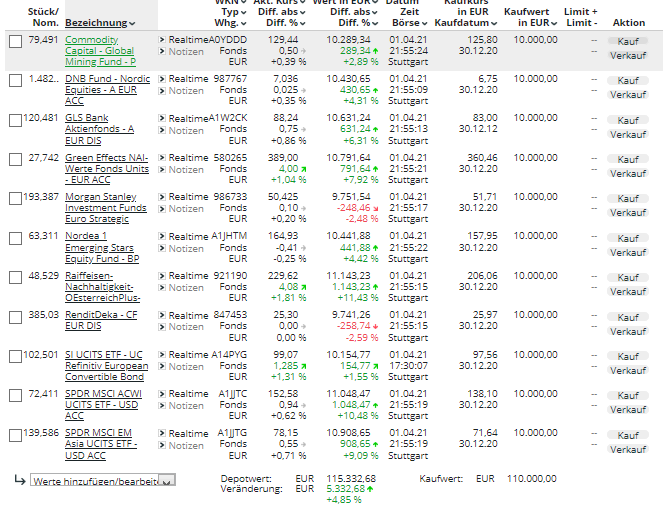Tick the checkbox for DNB Fund Nordic Equities

point(16,81)
